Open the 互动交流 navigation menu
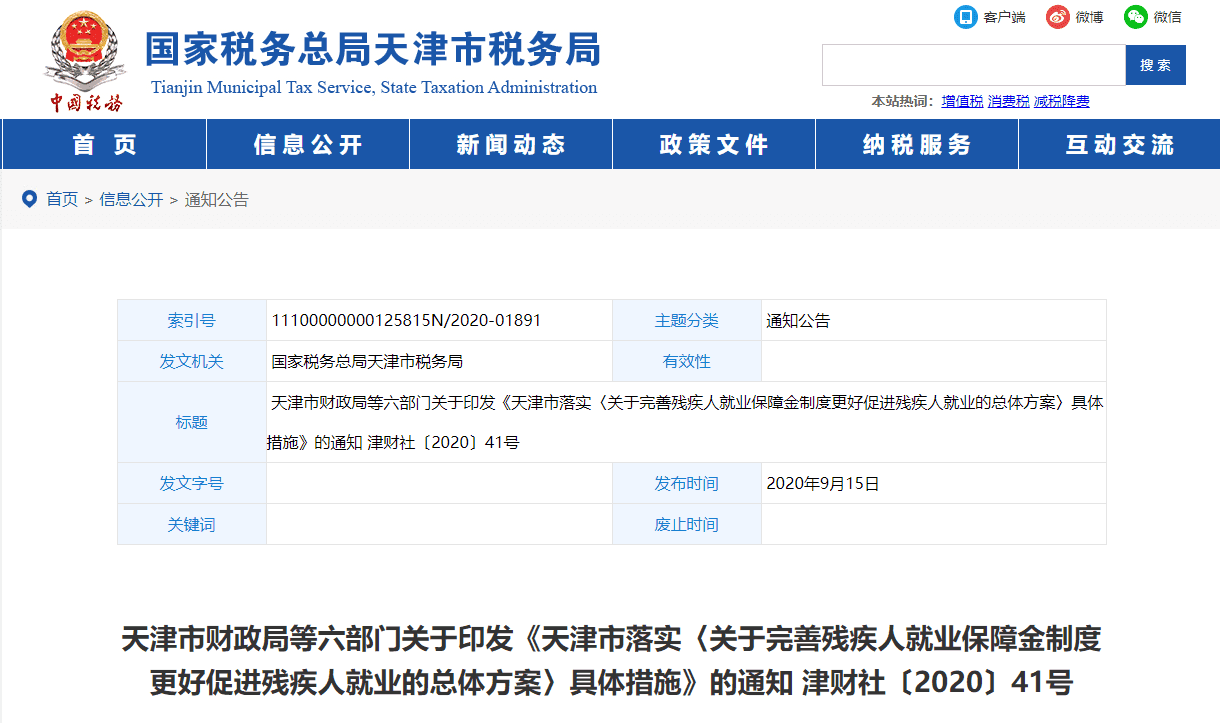The width and height of the screenshot is (1220, 723). pyautogui.click(x=1119, y=144)
